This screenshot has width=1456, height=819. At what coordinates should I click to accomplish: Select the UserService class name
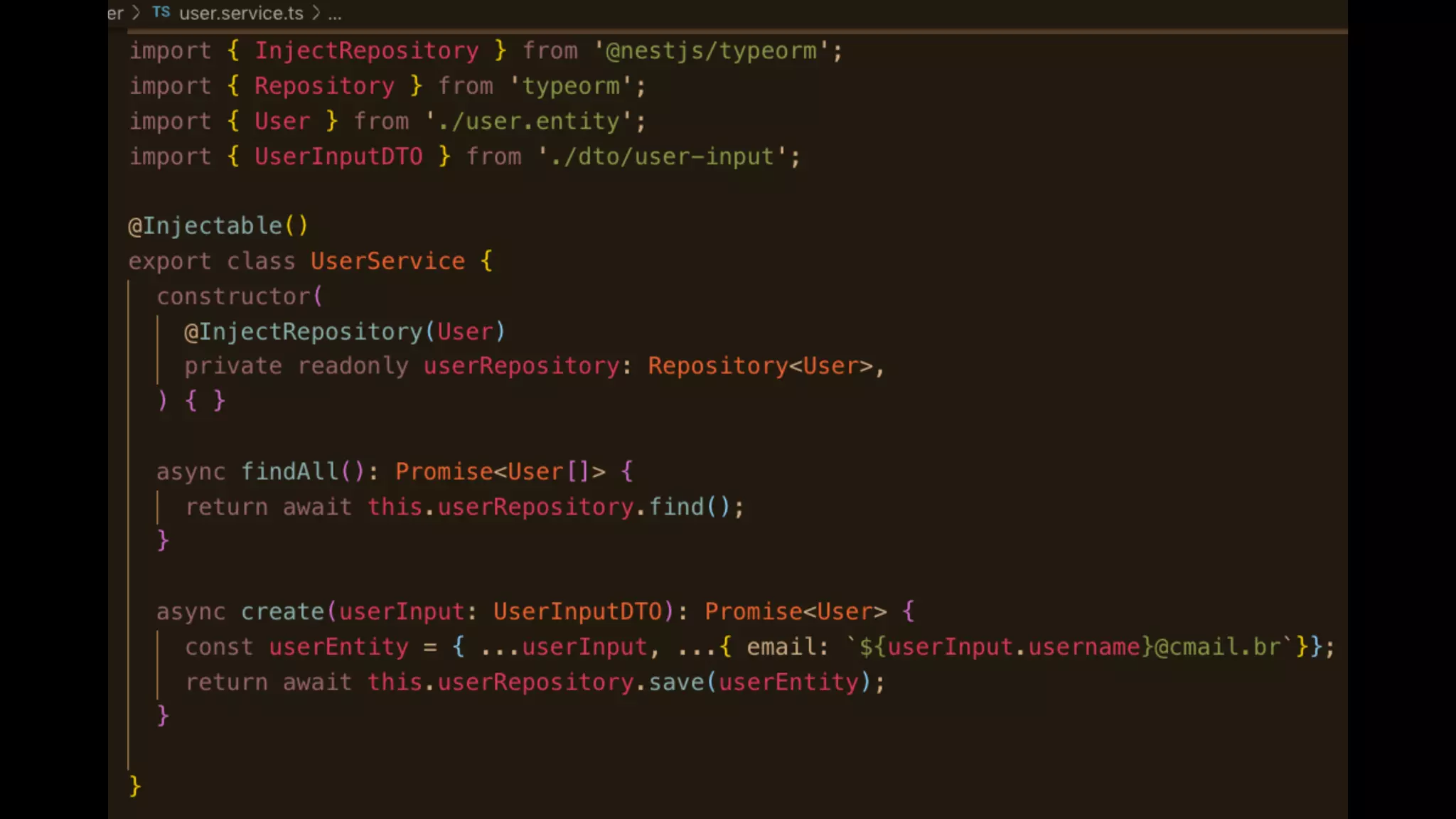point(387,261)
